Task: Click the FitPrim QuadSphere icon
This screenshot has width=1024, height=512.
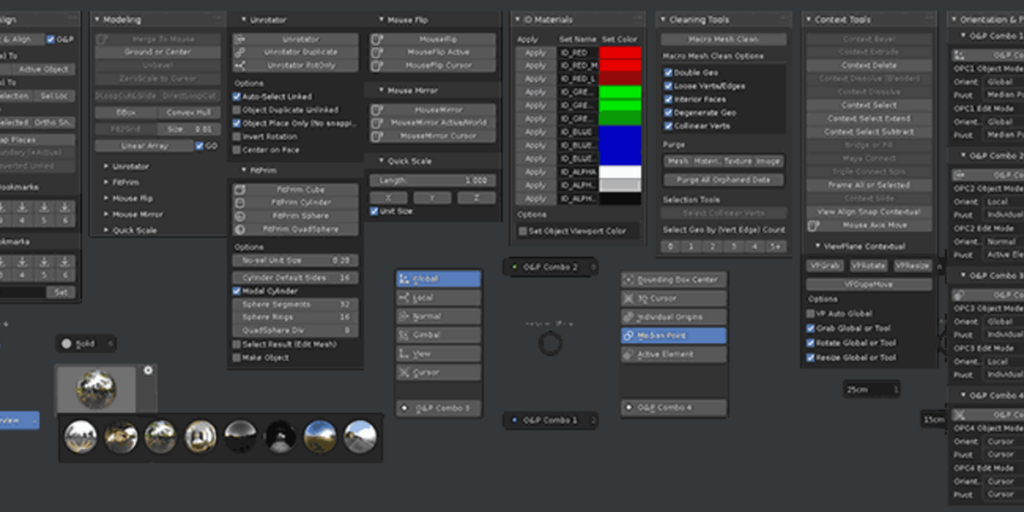Action: (x=240, y=229)
